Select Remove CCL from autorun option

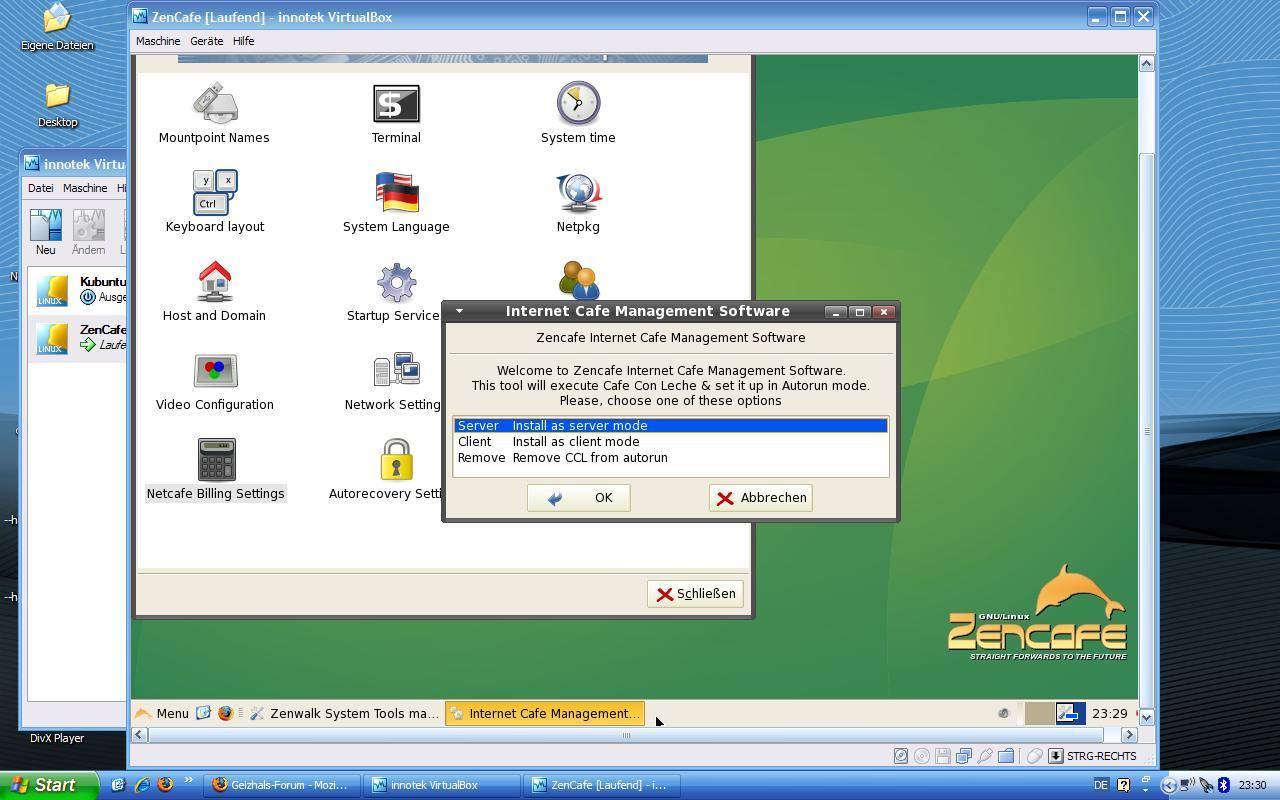pos(671,458)
